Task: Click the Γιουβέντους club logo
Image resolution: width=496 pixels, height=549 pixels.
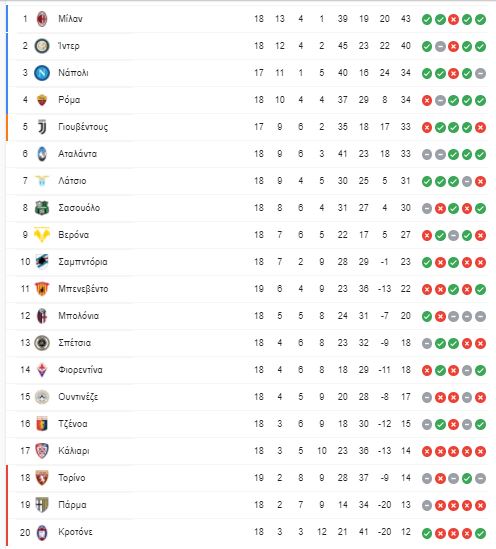Action: point(42,127)
